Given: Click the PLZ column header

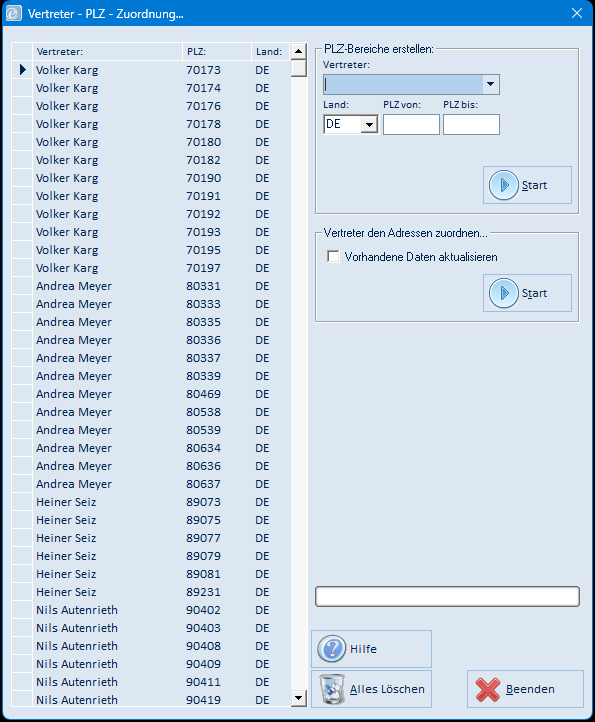Looking at the screenshot, I should tap(217, 52).
